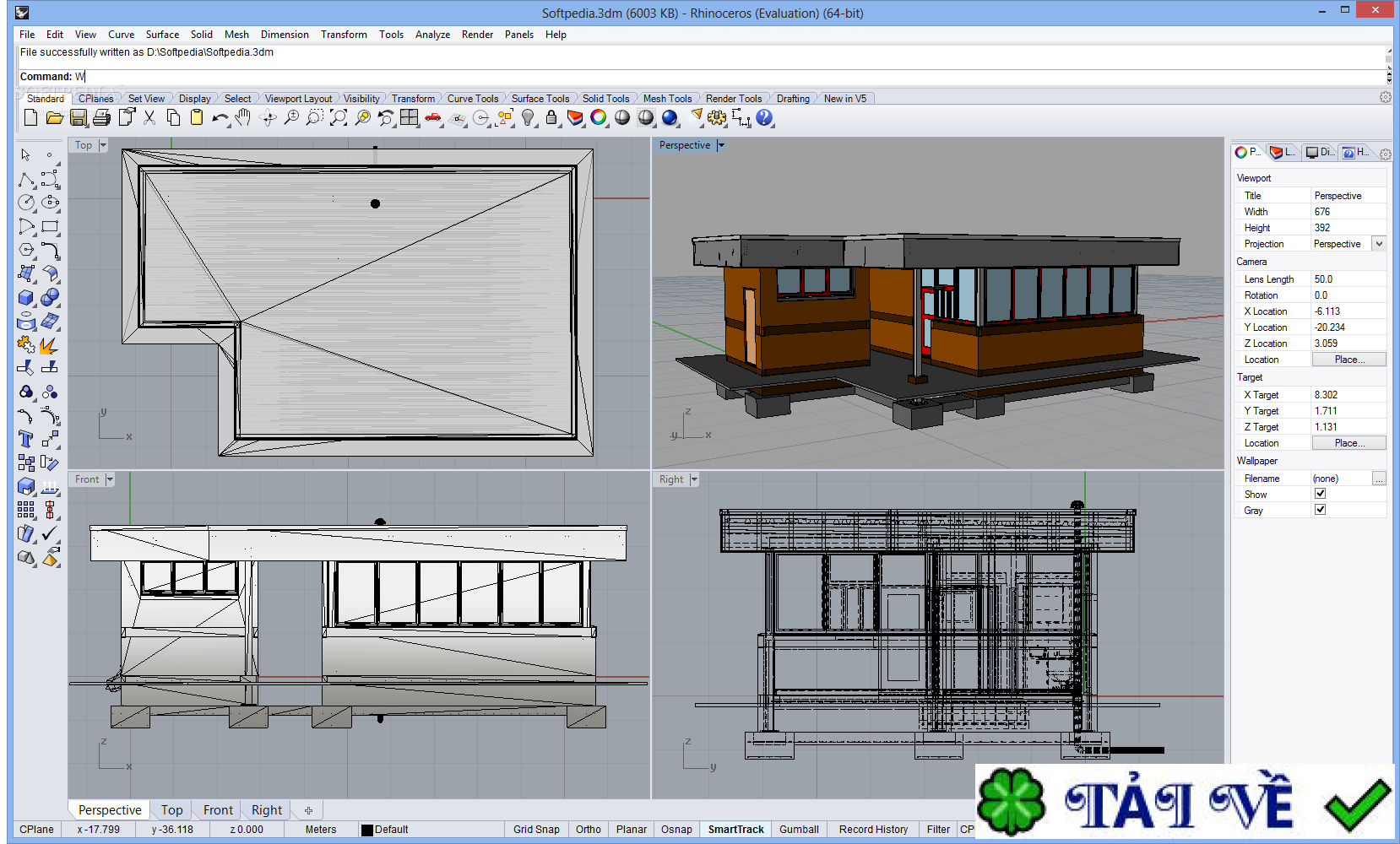Click the Default layer color swatch
The width and height of the screenshot is (1400, 844).
click(367, 830)
